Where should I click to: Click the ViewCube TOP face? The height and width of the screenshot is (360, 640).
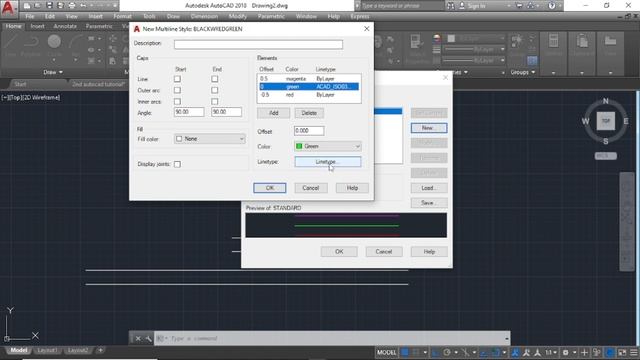coord(606,121)
